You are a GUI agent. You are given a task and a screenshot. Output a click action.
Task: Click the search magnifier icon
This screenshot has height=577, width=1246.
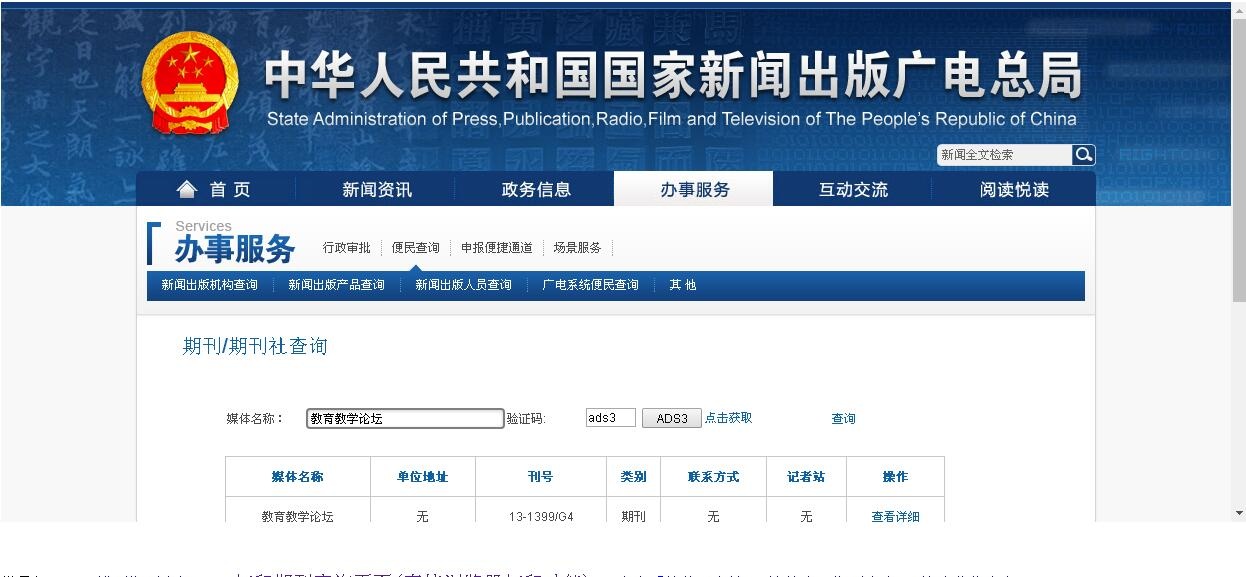1084,155
